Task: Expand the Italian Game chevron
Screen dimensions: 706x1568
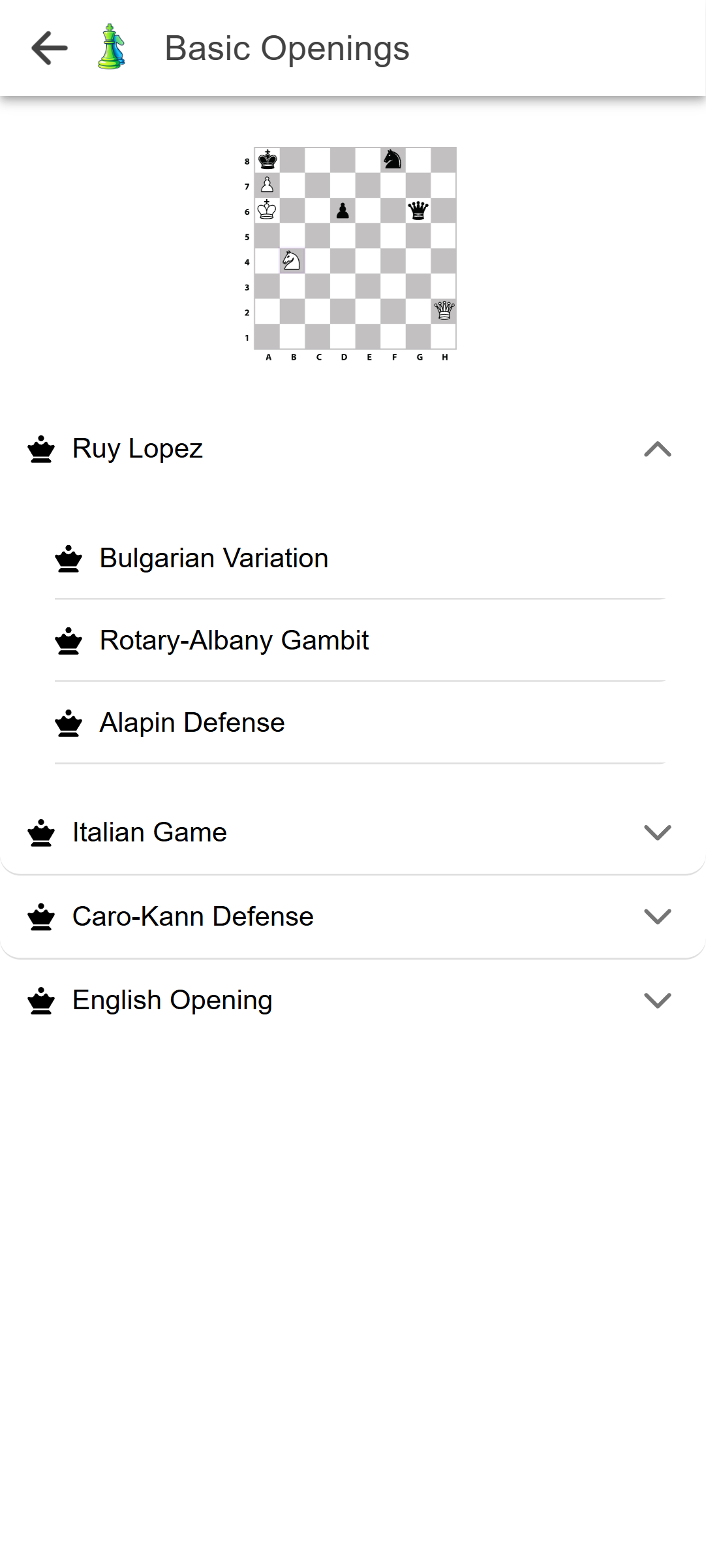Action: (657, 833)
